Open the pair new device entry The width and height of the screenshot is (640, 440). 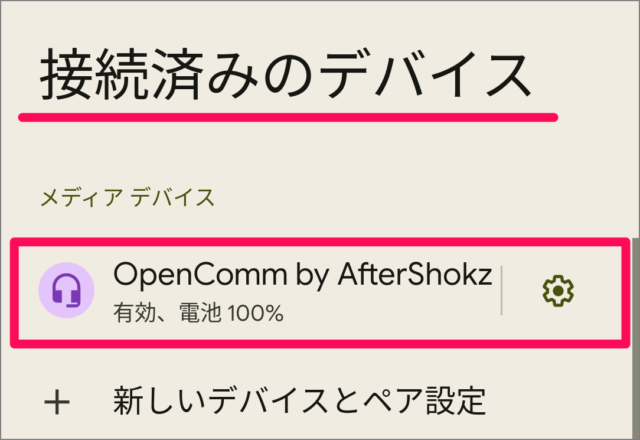(x=299, y=402)
